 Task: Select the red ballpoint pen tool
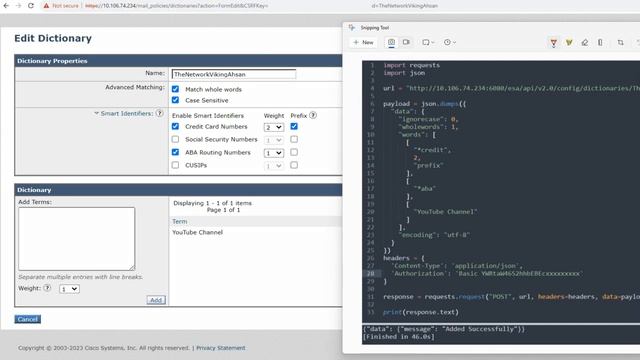click(x=553, y=42)
